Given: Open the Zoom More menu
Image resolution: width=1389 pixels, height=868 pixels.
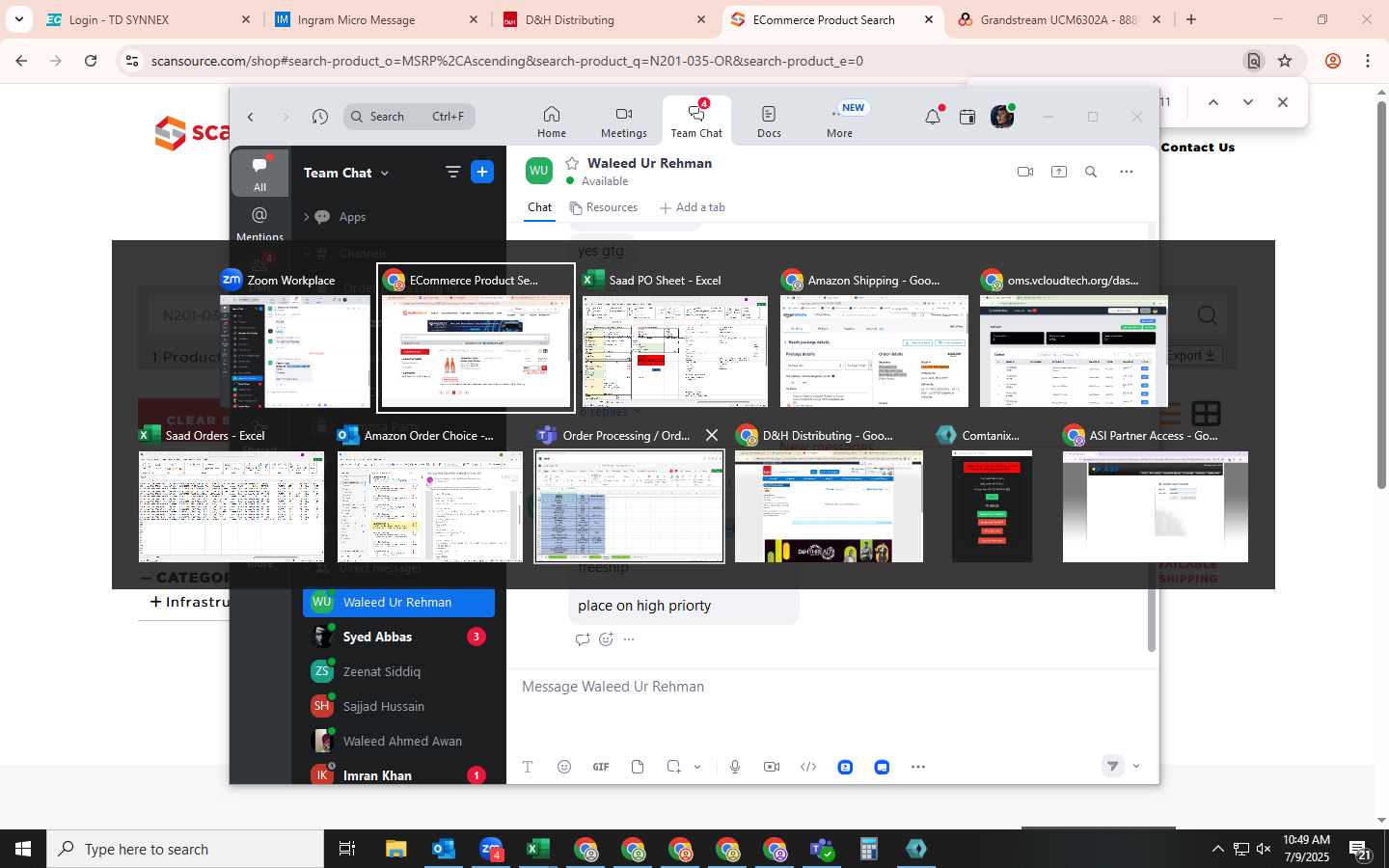Looking at the screenshot, I should pos(839,122).
